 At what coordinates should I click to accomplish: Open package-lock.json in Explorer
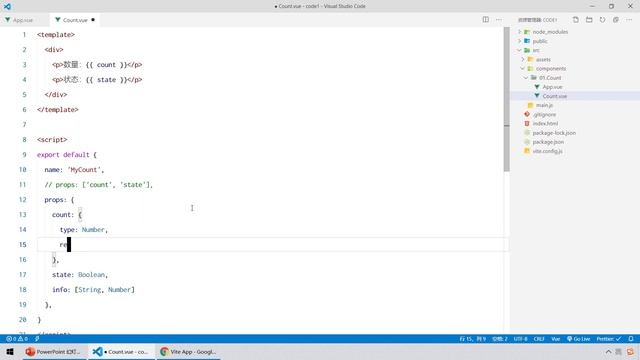pyautogui.click(x=554, y=133)
